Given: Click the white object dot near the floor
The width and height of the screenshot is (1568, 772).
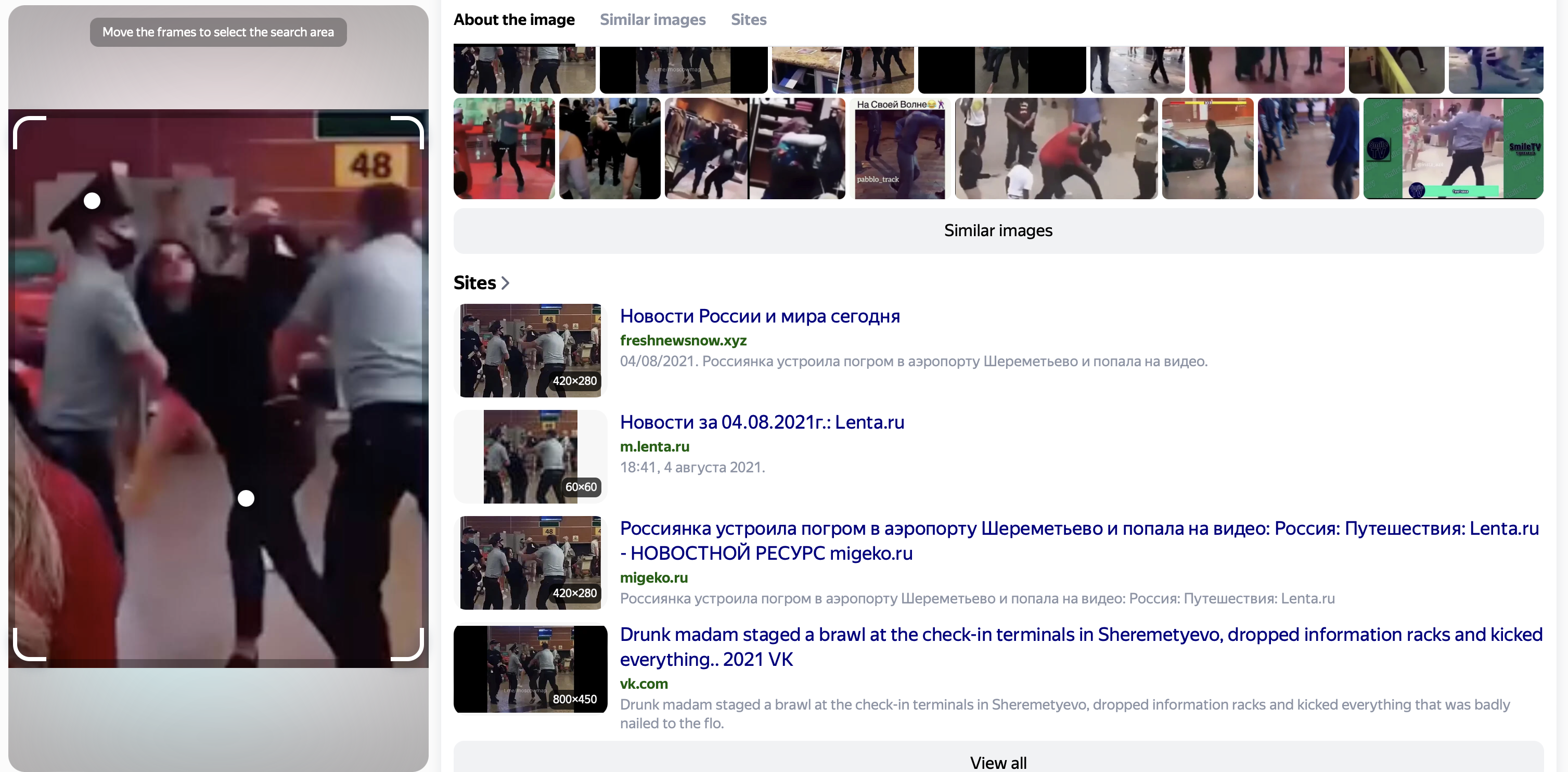Looking at the screenshot, I should coord(246,499).
